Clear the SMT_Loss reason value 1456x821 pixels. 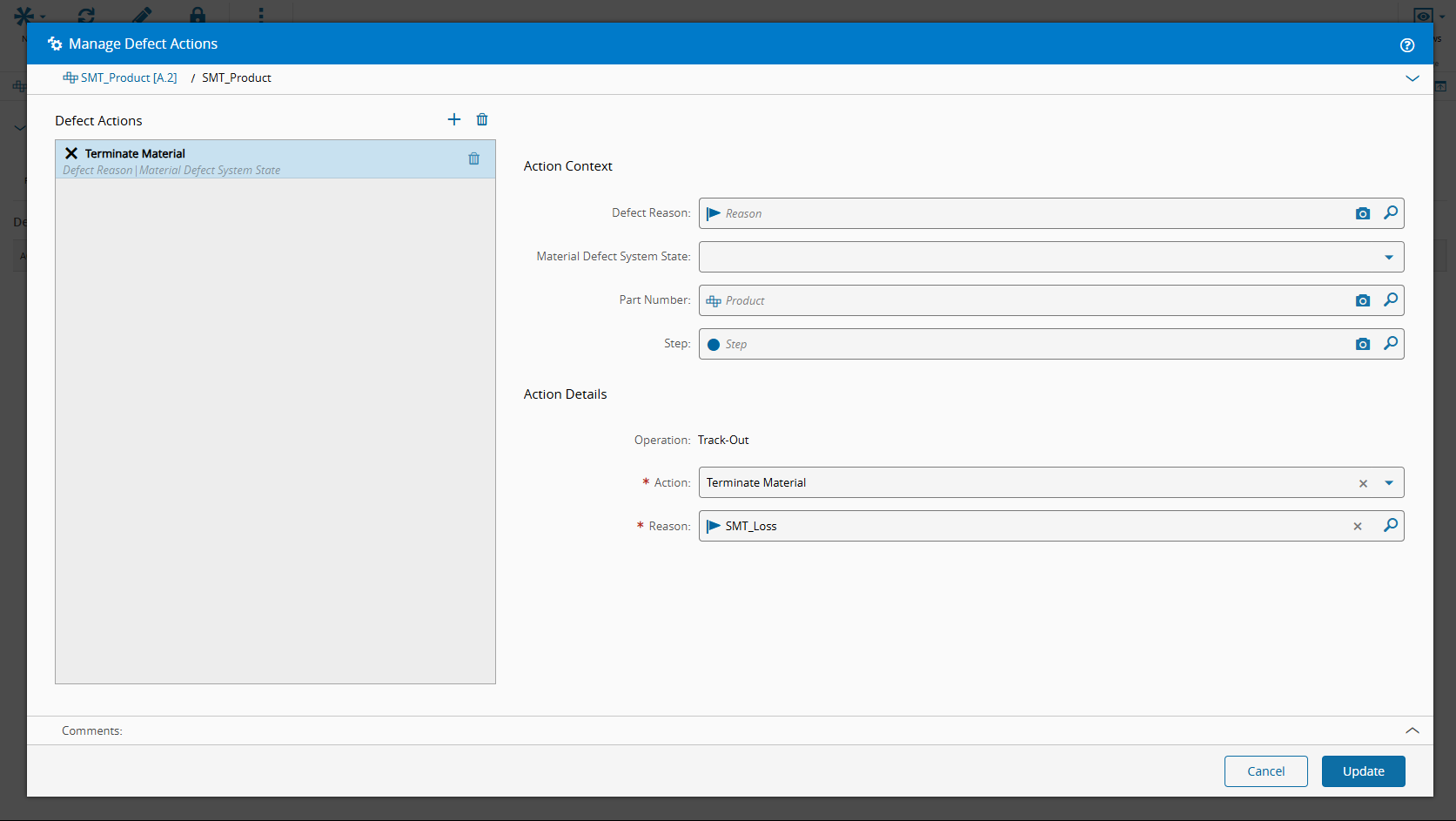tap(1357, 526)
